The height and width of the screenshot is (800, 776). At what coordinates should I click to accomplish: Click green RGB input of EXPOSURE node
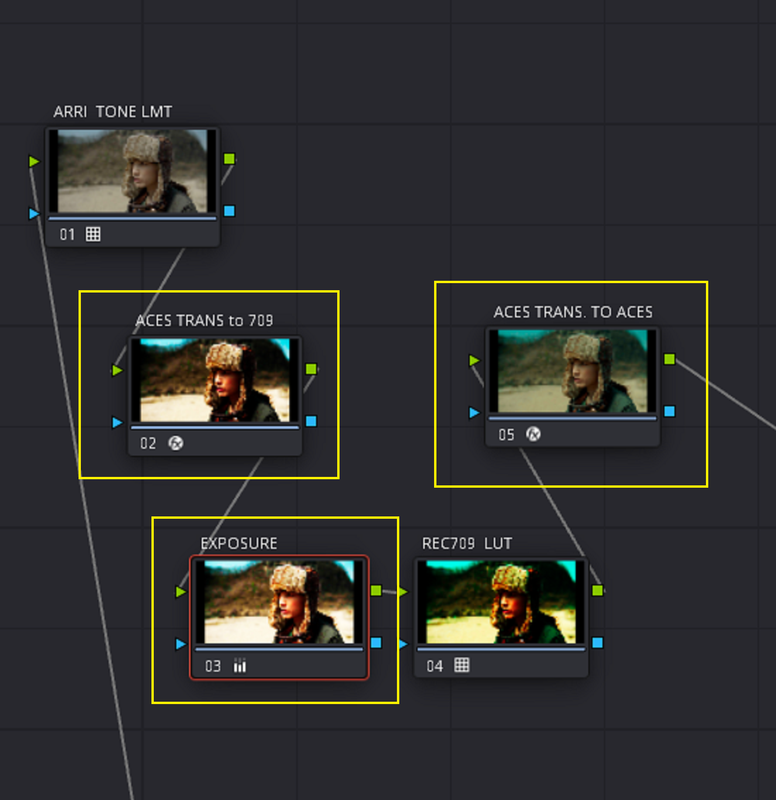(x=181, y=592)
